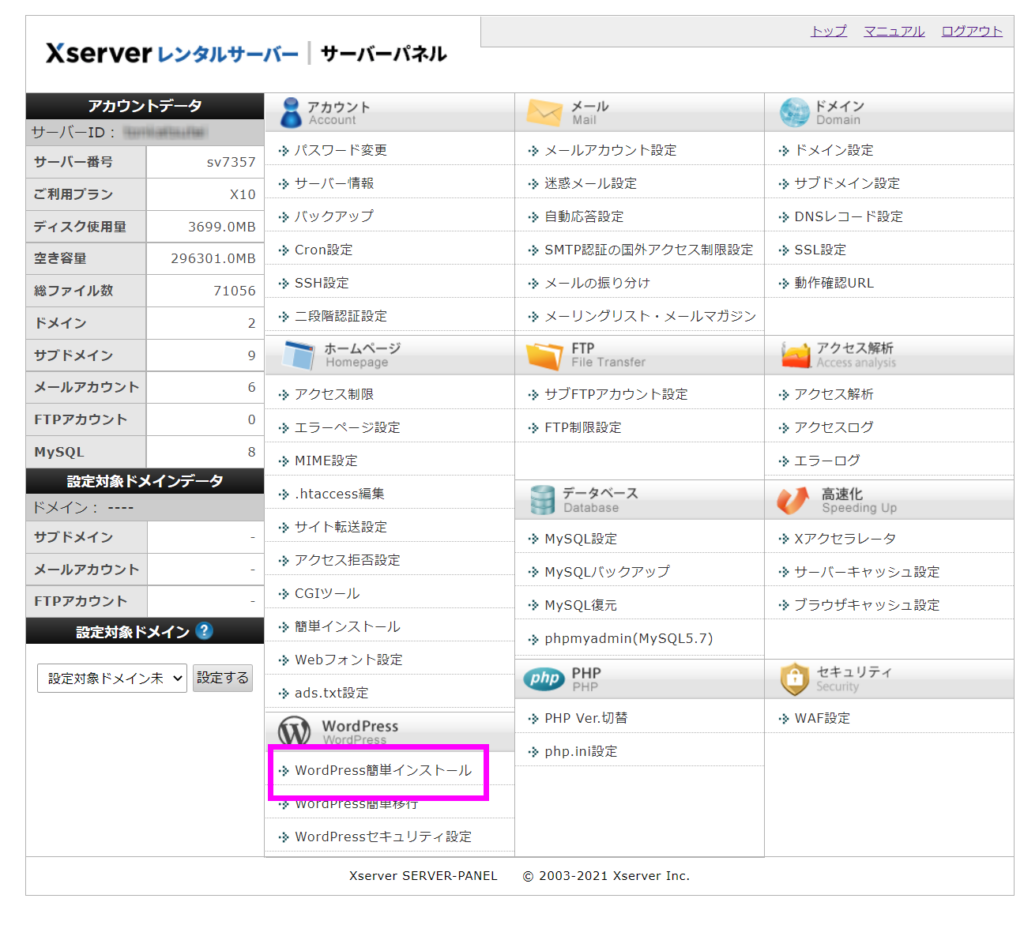The image size is (1024, 940).
Task: Open メーリングリスト・メールマガジン
Action: click(x=650, y=316)
